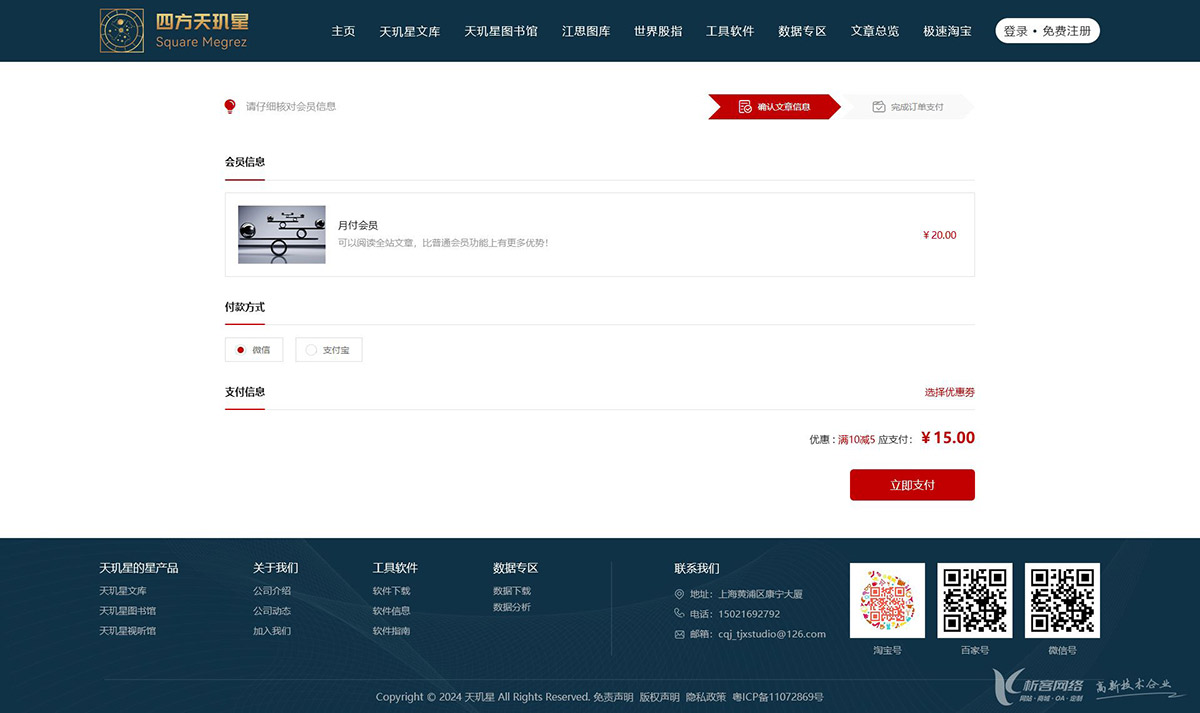Click the 满10减5 discount text
The height and width of the screenshot is (713, 1200).
(857, 440)
